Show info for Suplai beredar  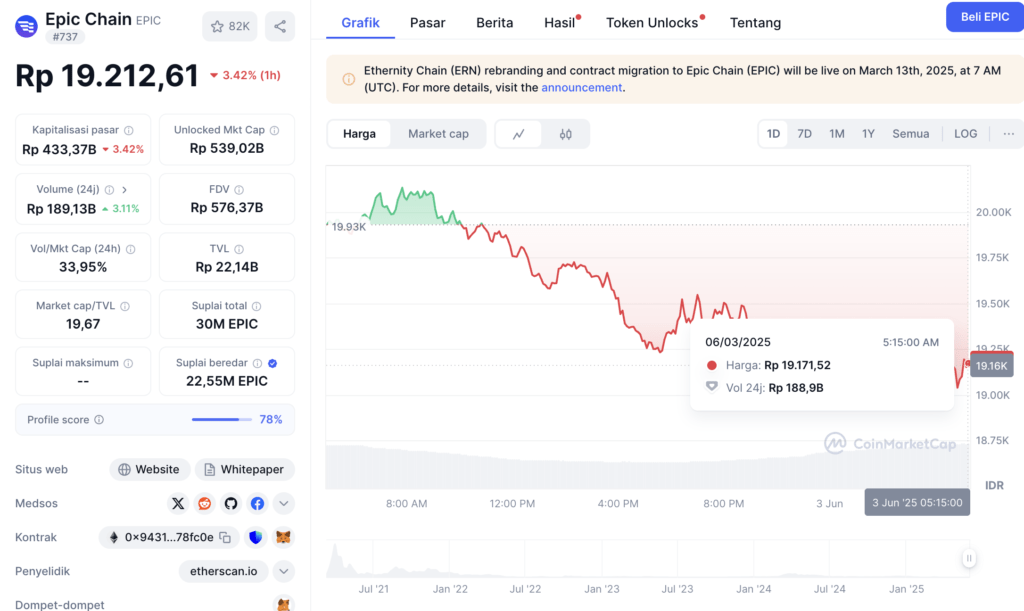[x=257, y=363]
